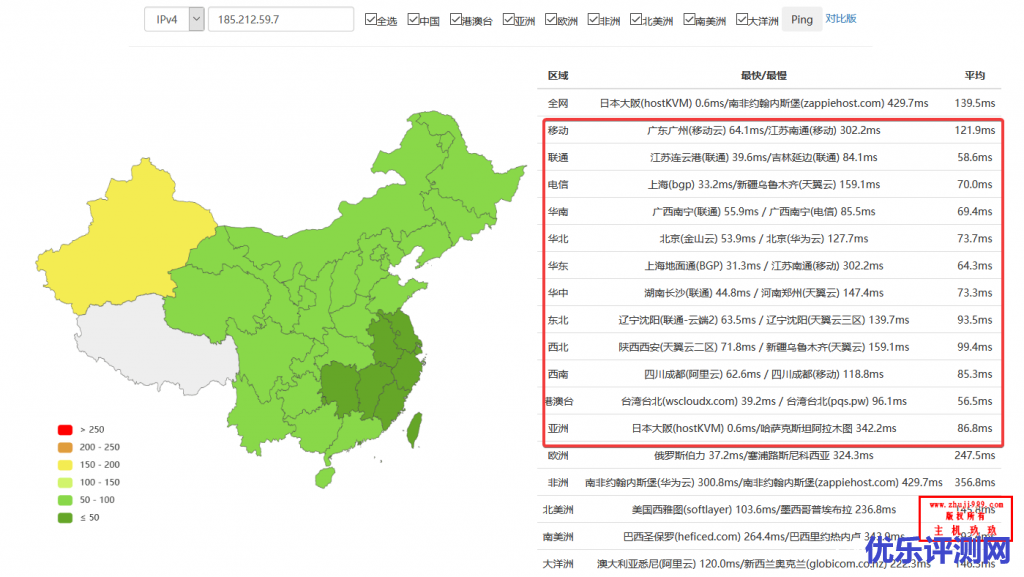Select the 西南 row label
Image resolution: width=1024 pixels, height=577 pixels.
pos(558,374)
